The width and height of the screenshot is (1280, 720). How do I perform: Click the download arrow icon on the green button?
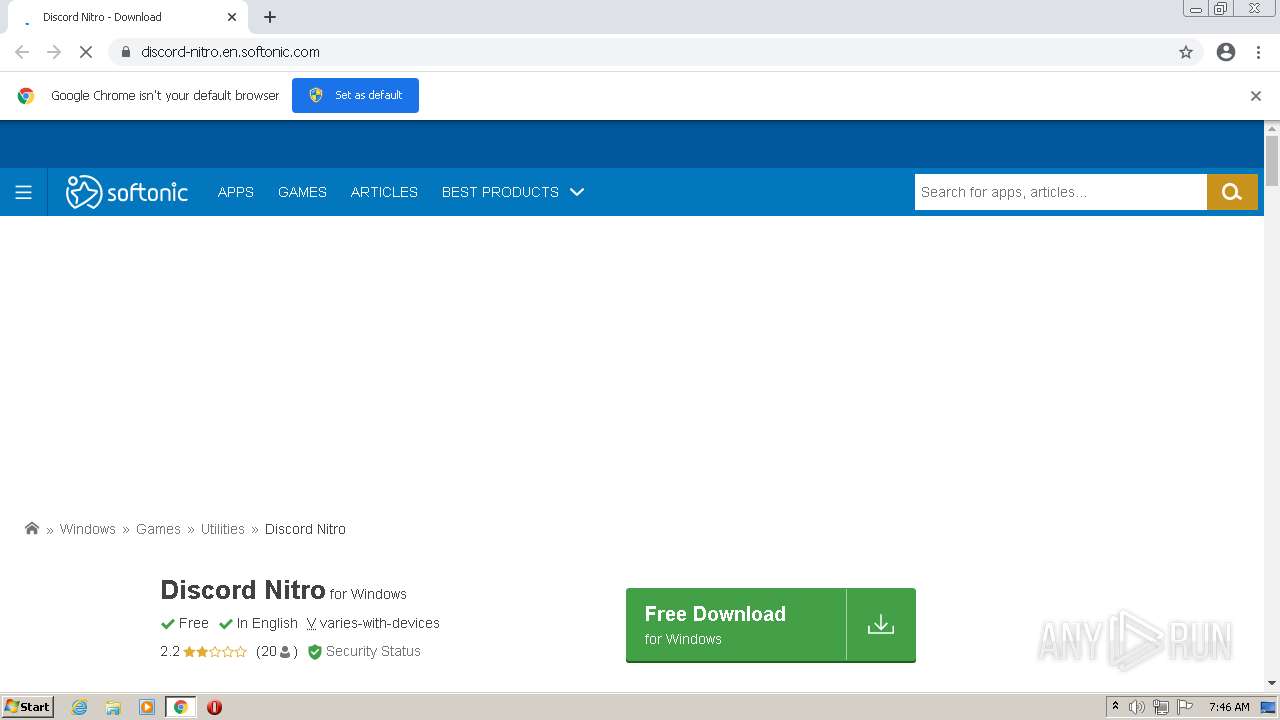click(x=880, y=624)
